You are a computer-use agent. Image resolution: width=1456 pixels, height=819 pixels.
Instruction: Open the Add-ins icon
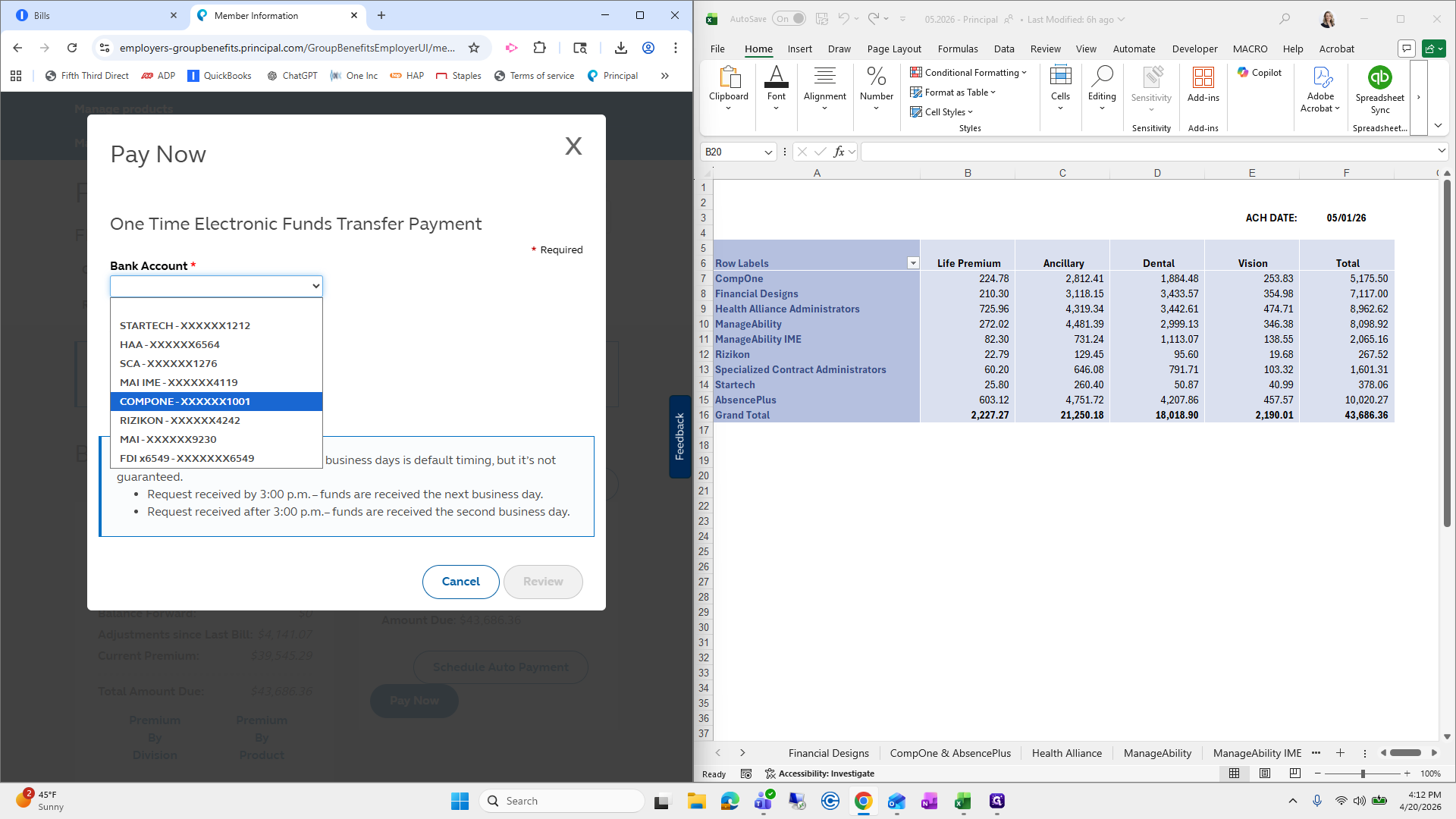1203,78
